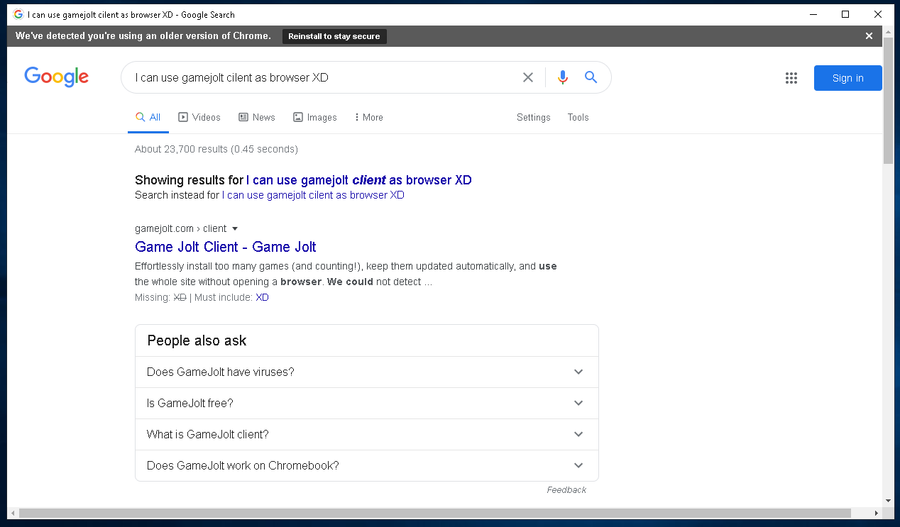Open search Settings
The width and height of the screenshot is (900, 527).
pyautogui.click(x=533, y=117)
